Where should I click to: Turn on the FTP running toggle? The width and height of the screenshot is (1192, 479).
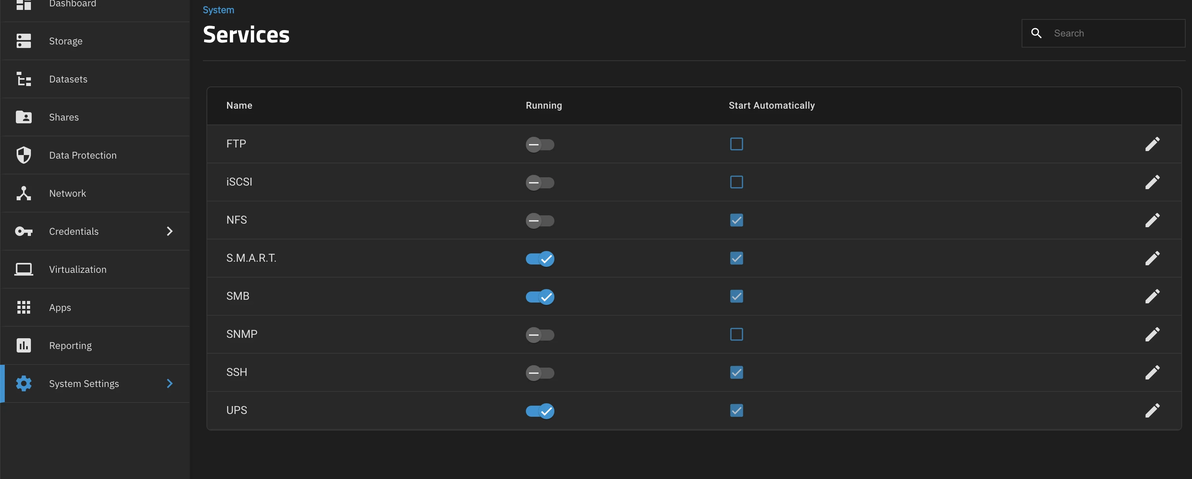pyautogui.click(x=540, y=145)
